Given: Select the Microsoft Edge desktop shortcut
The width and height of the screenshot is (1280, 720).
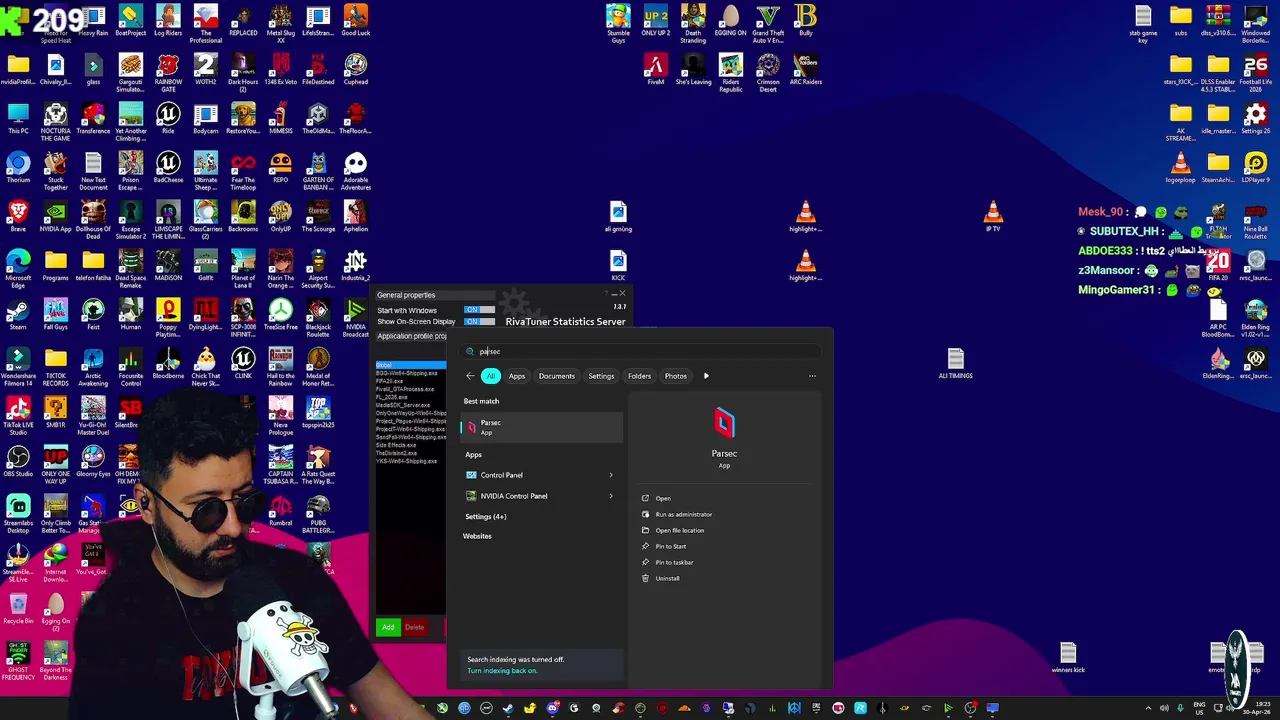Looking at the screenshot, I should click(x=18, y=266).
